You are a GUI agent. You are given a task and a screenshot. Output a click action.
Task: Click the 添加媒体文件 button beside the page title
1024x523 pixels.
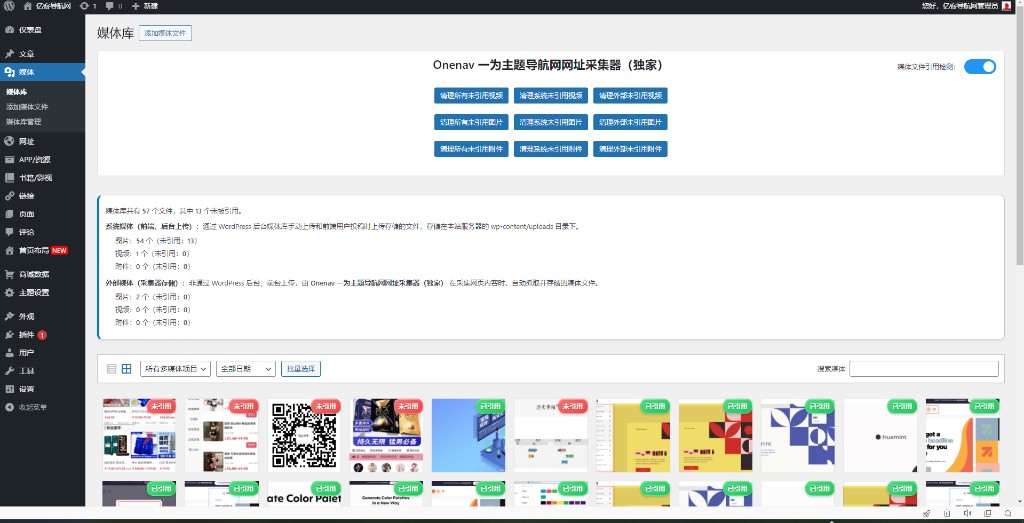tap(165, 33)
